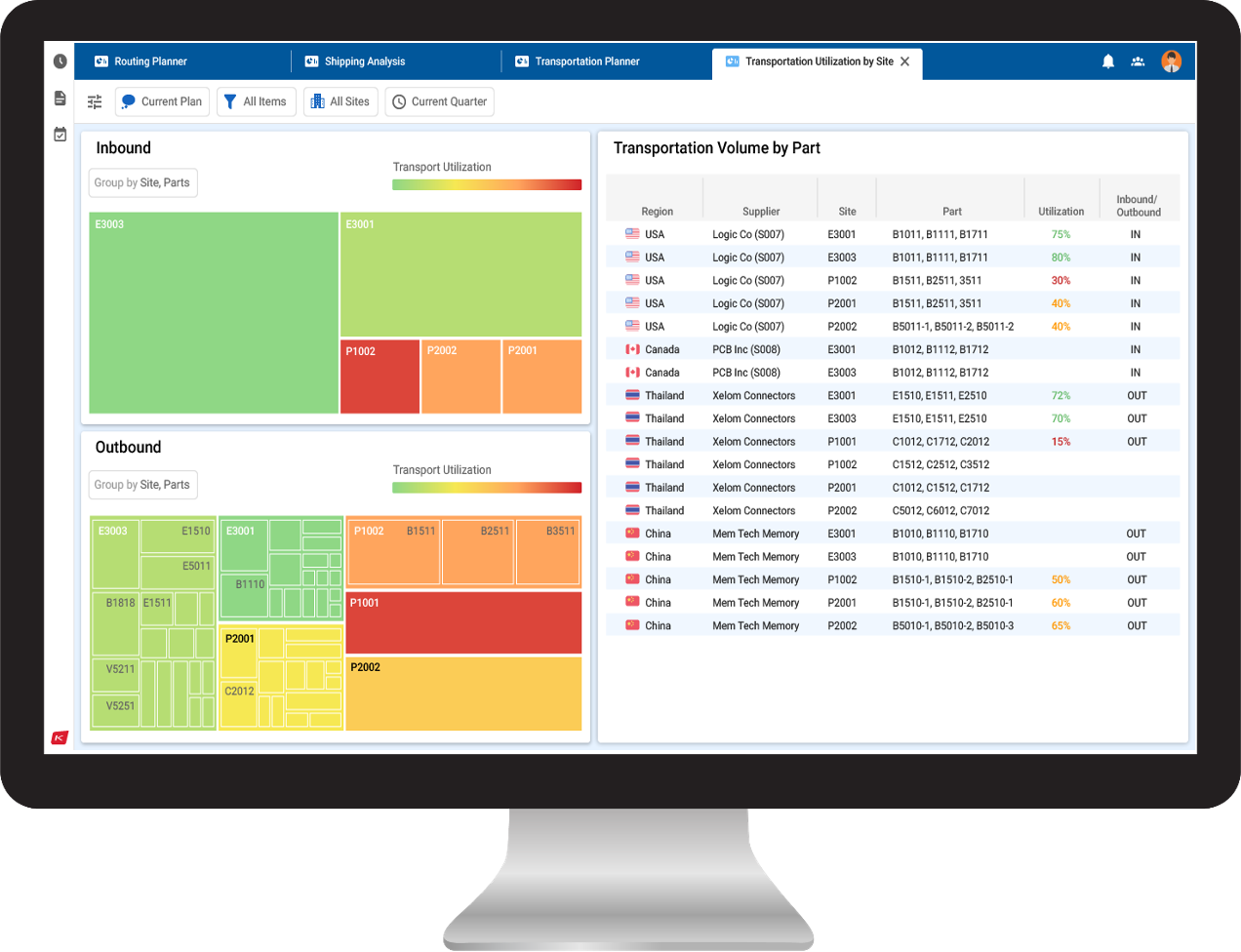Open the Inbound Group by Site, Parts selector
This screenshot has width=1241, height=952.
(x=142, y=182)
